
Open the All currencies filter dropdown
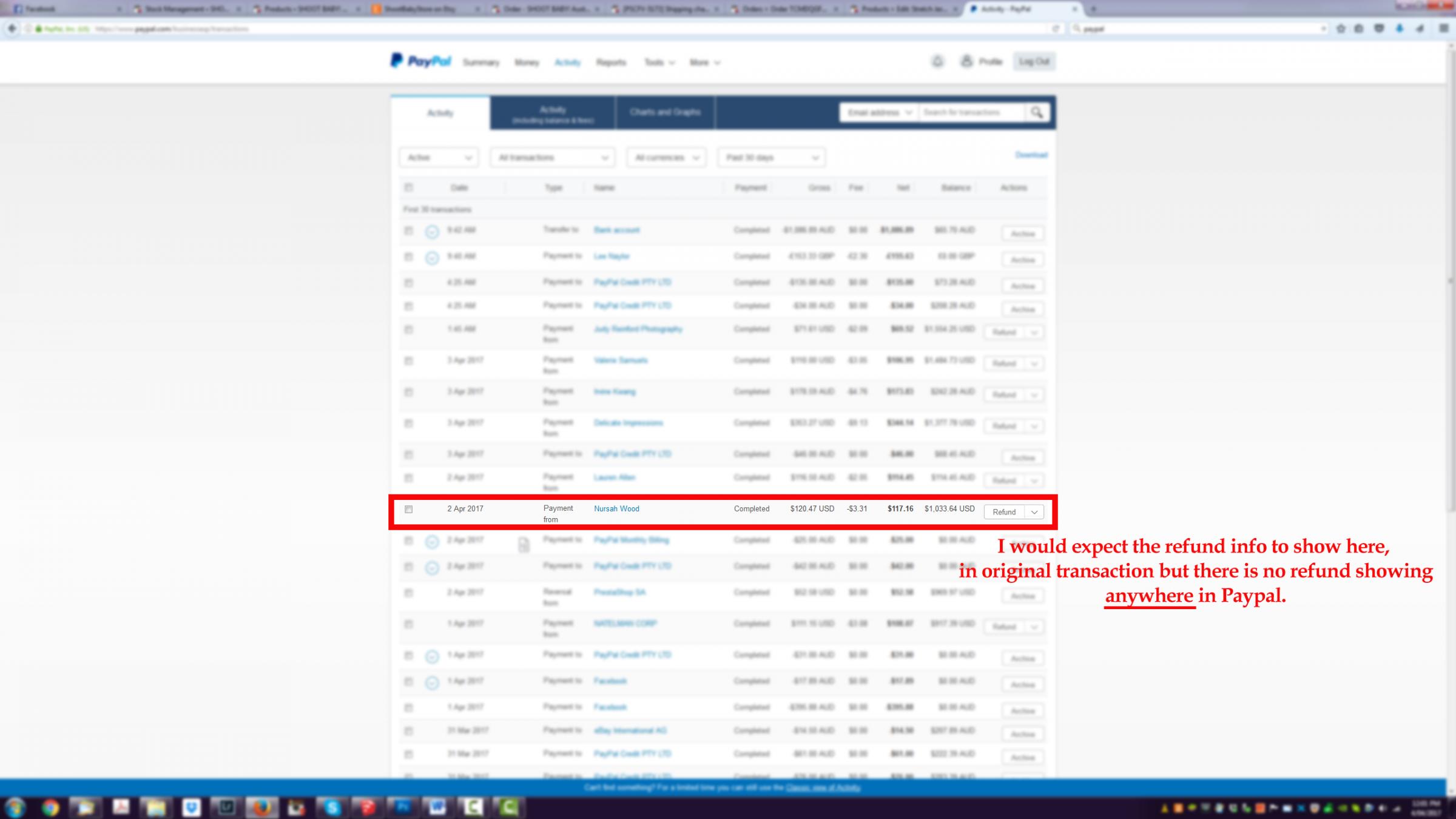(666, 158)
